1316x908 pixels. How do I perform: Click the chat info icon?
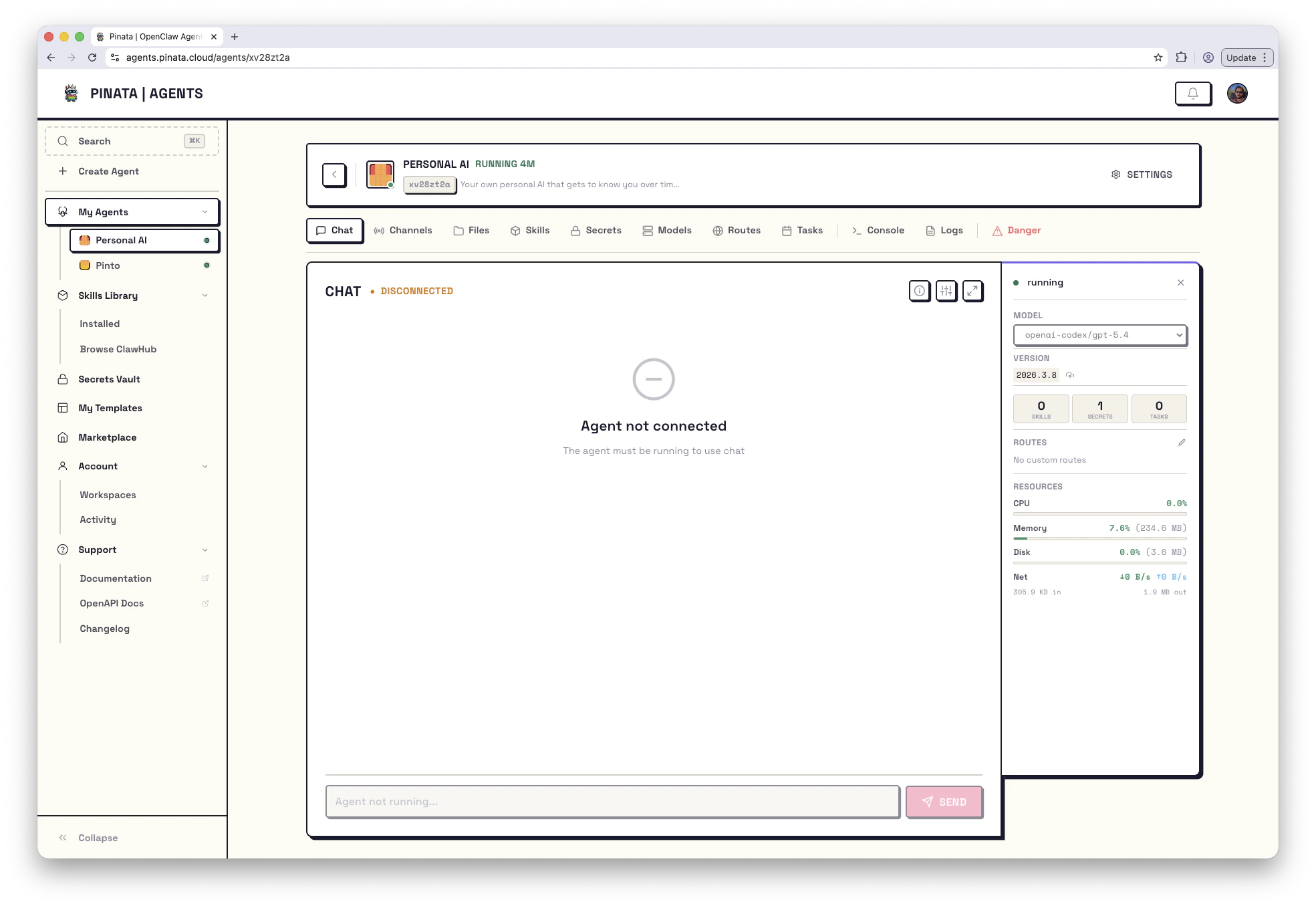(x=920, y=291)
